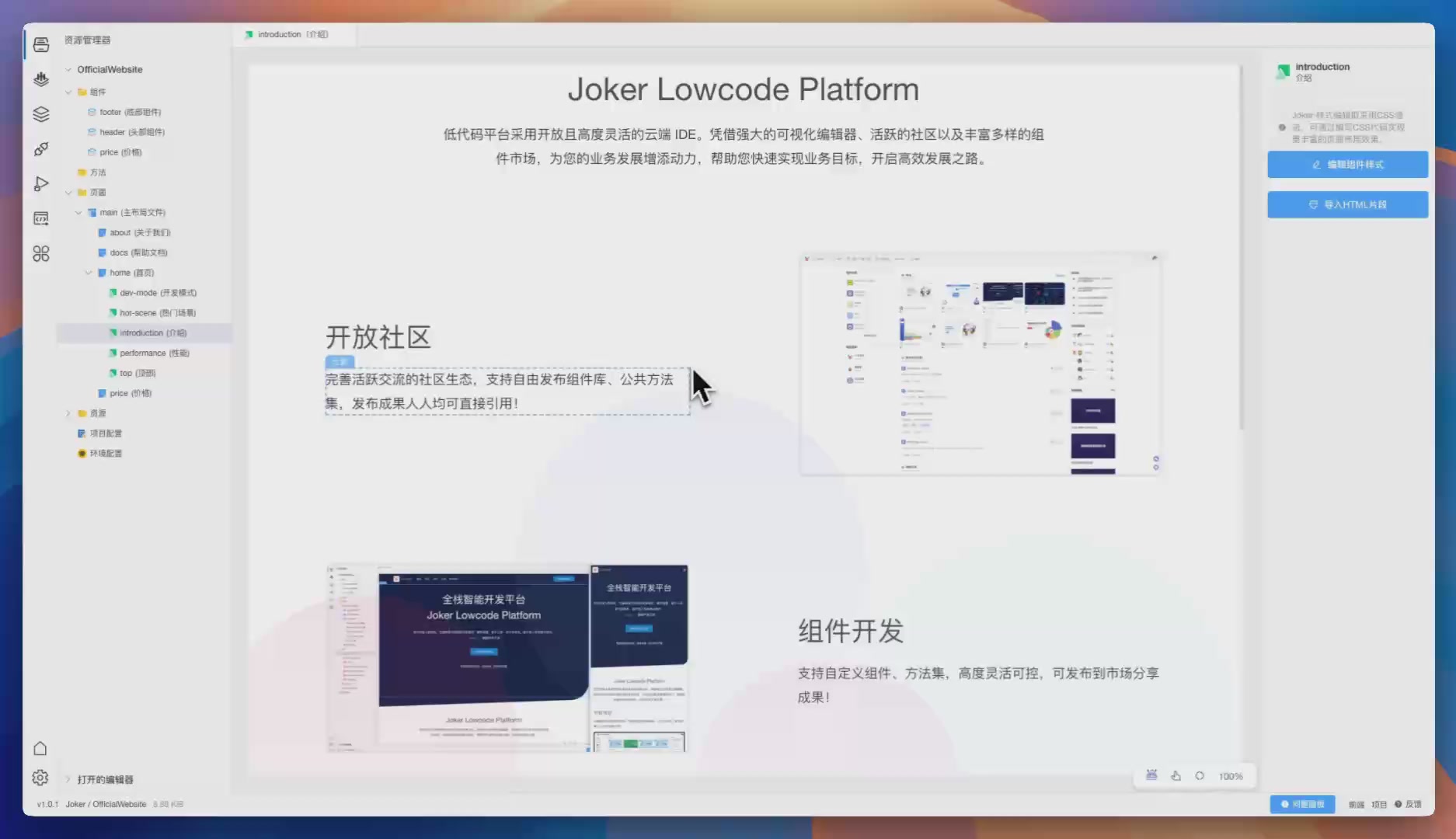Click the yellow 方法 folder icon
This screenshot has height=839, width=1456.
82,172
